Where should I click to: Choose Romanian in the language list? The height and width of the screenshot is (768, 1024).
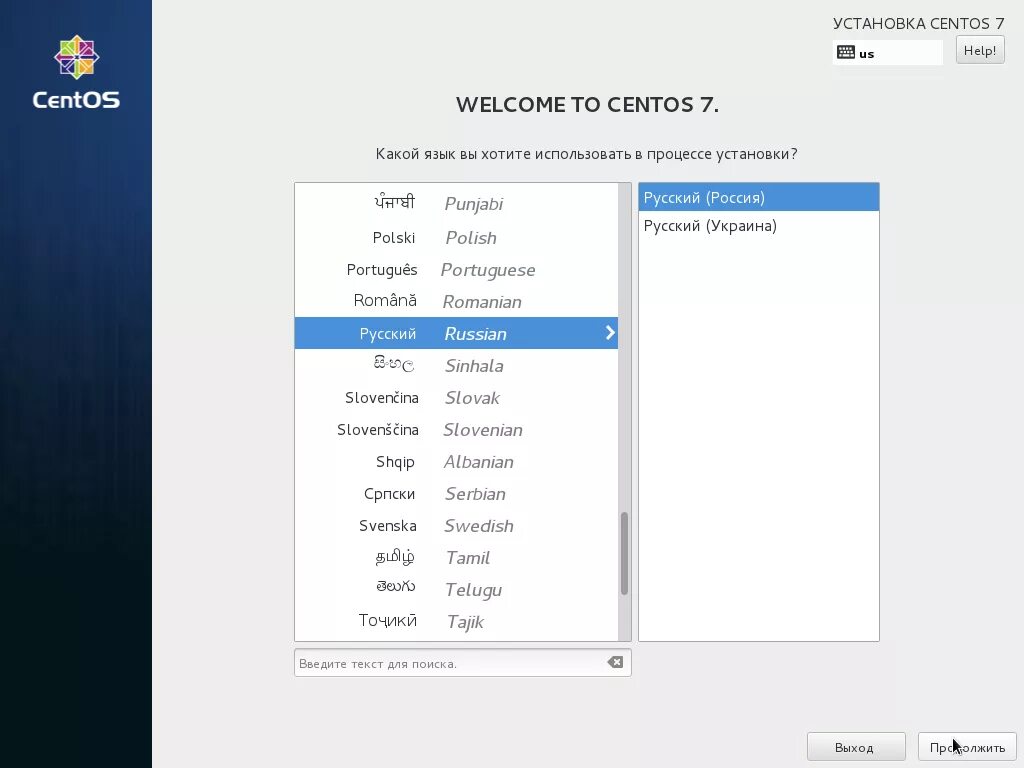tap(456, 301)
